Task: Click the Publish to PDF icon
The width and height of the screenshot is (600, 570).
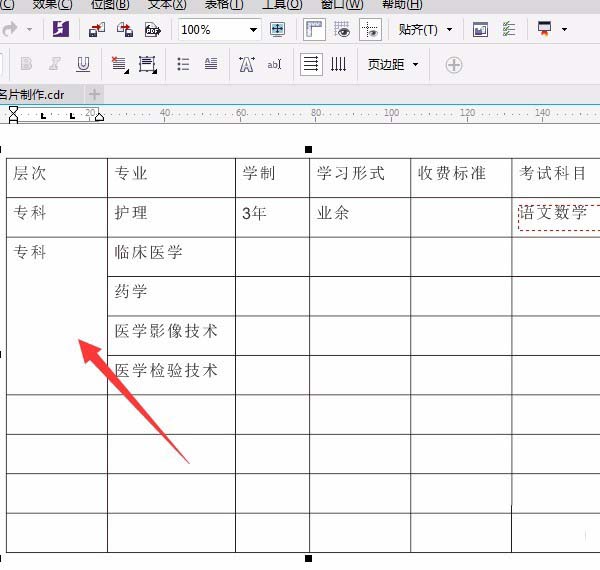Action: click(x=153, y=29)
